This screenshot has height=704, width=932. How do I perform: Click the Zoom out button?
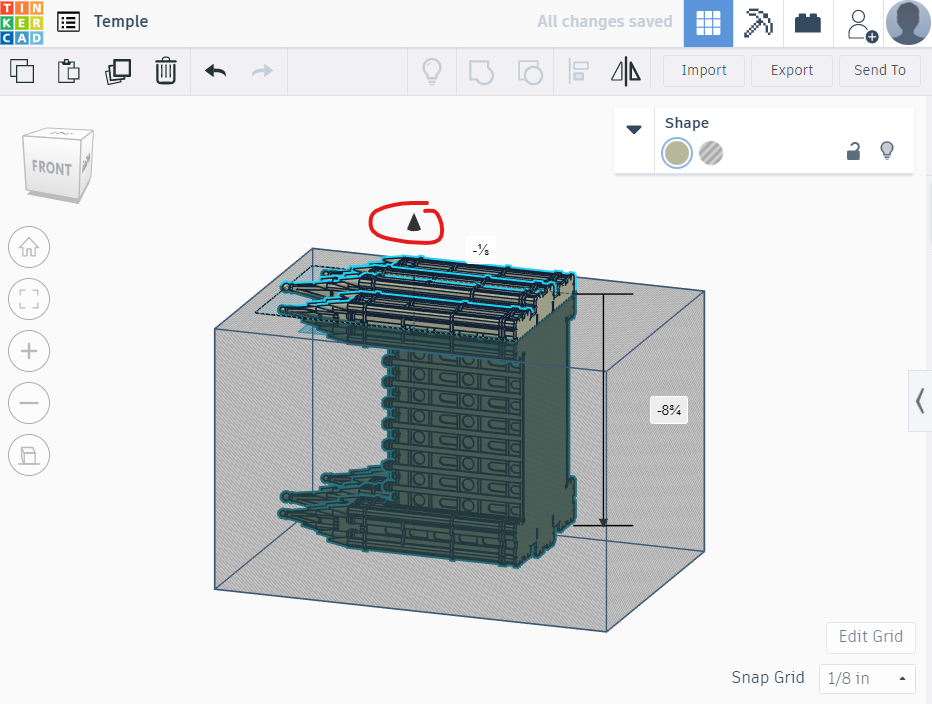pos(29,403)
